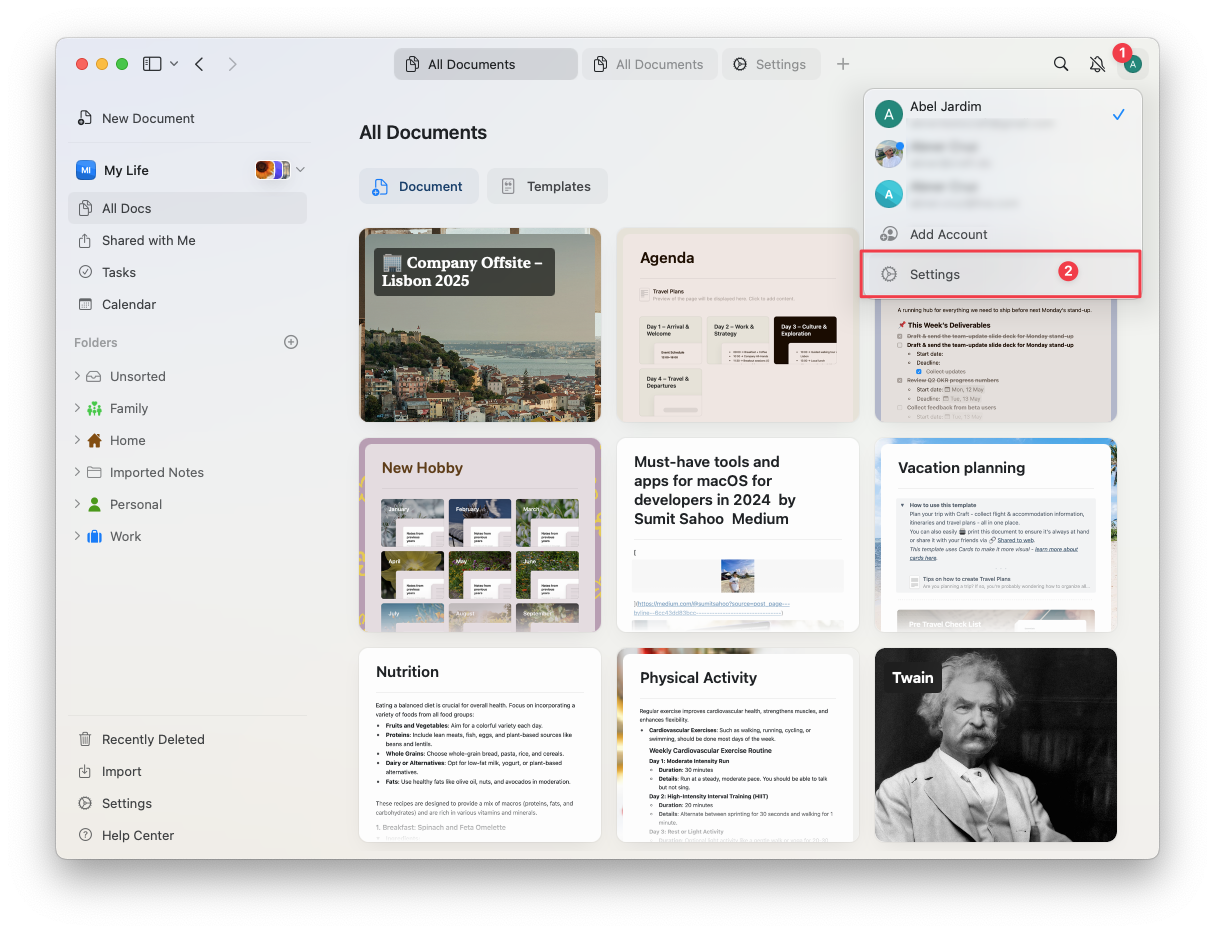Select the account with photo avatar
This screenshot has height=933, width=1215.
[x=1002, y=154]
